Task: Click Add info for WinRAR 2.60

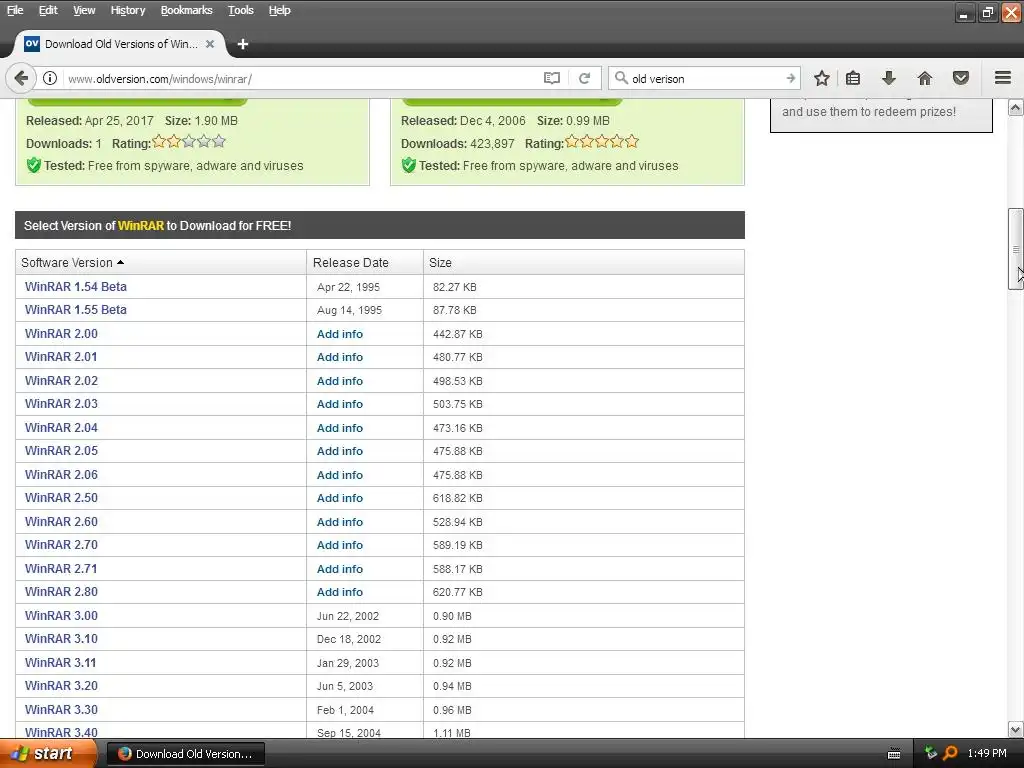Action: point(340,522)
